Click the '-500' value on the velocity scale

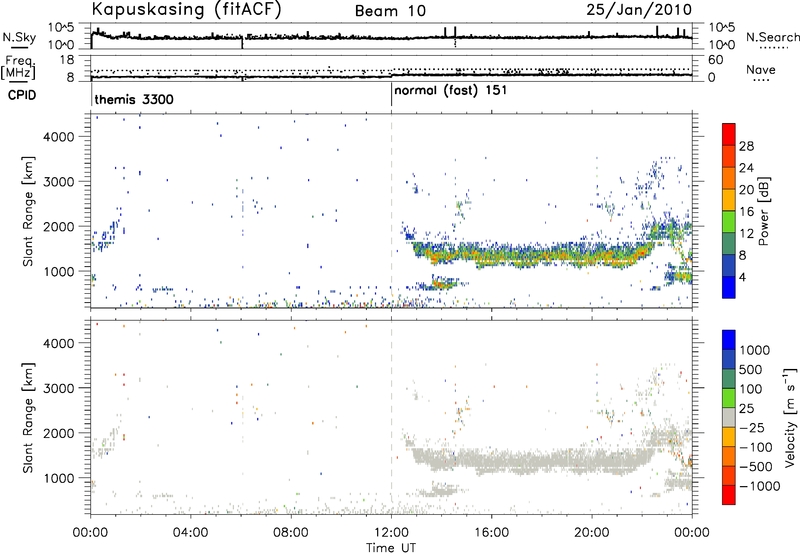point(756,466)
